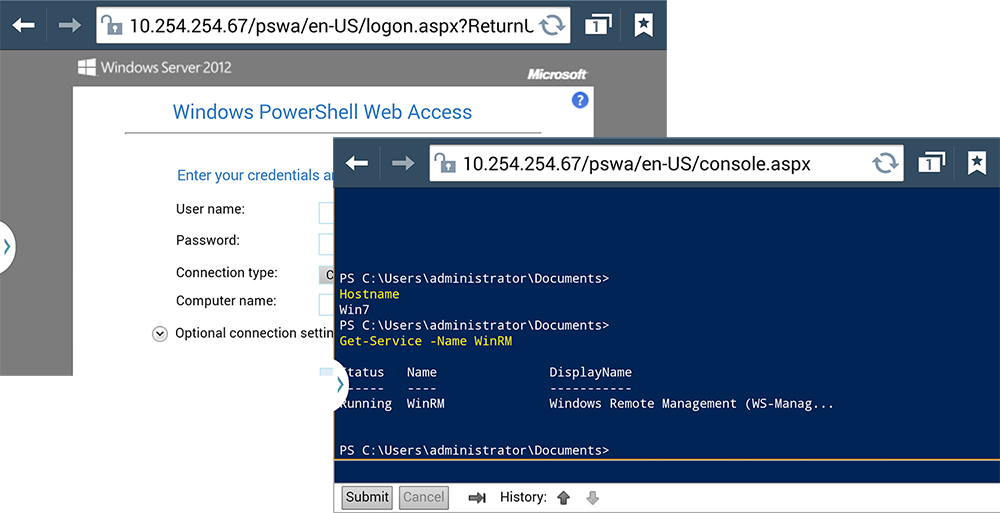Show next command with History down arrow
The width and height of the screenshot is (1000, 513).
(592, 498)
